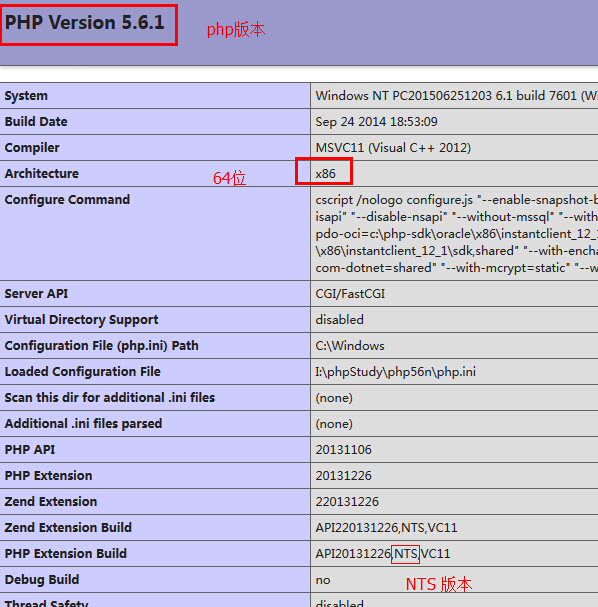Screen dimensions: 598x607
Task: Click the 20131106 PHP API value
Action: click(x=343, y=449)
